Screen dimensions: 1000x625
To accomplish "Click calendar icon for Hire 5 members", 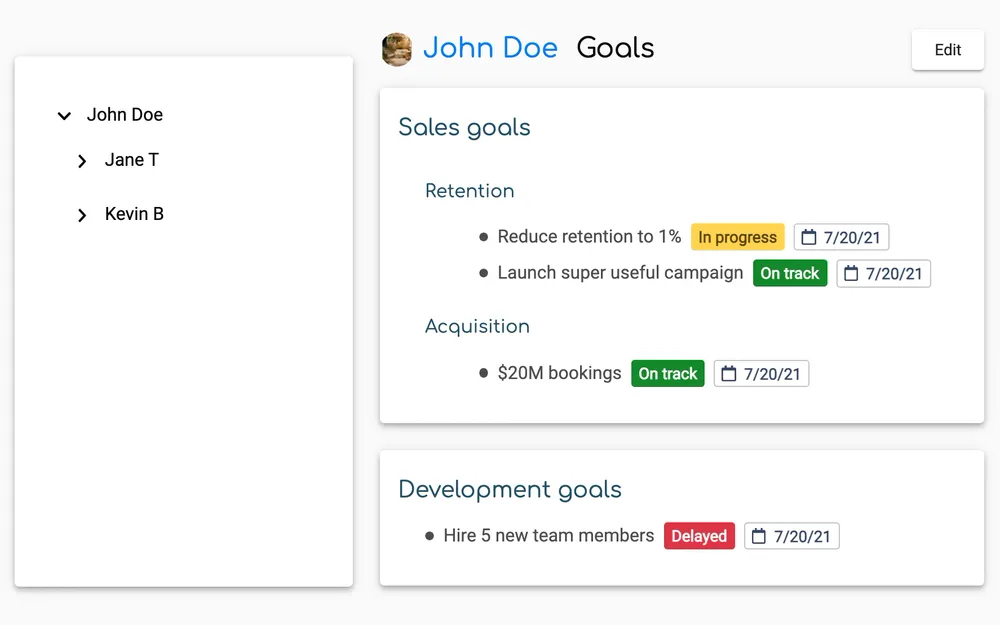I will point(759,536).
